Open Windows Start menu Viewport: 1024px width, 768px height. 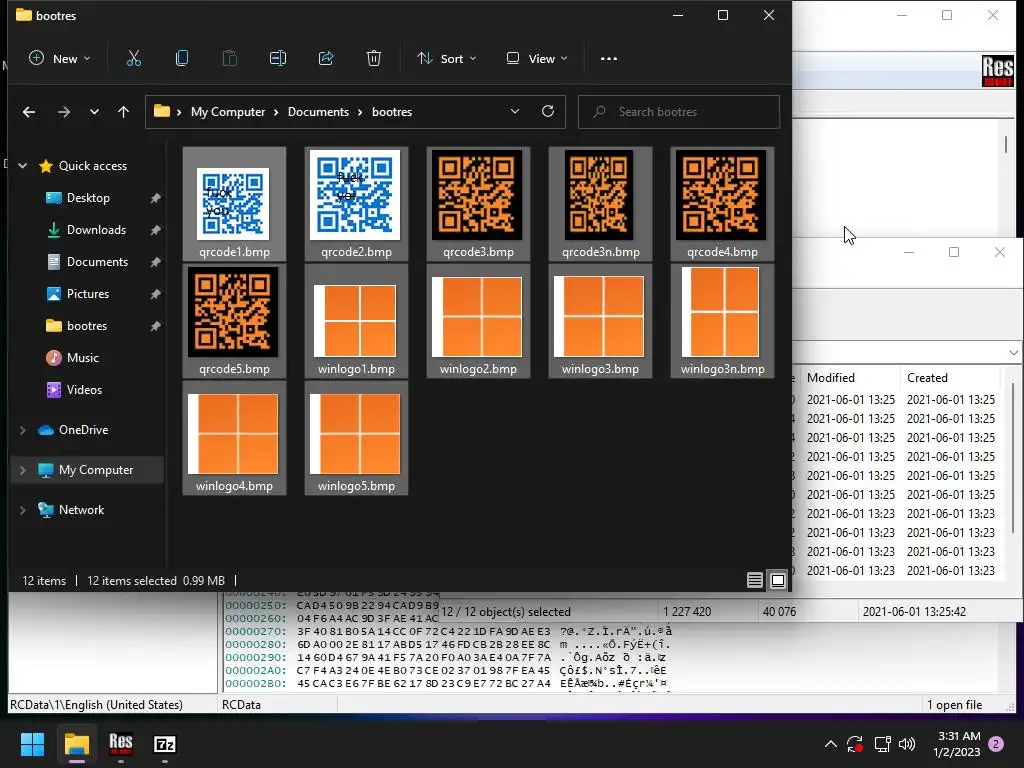(32, 744)
